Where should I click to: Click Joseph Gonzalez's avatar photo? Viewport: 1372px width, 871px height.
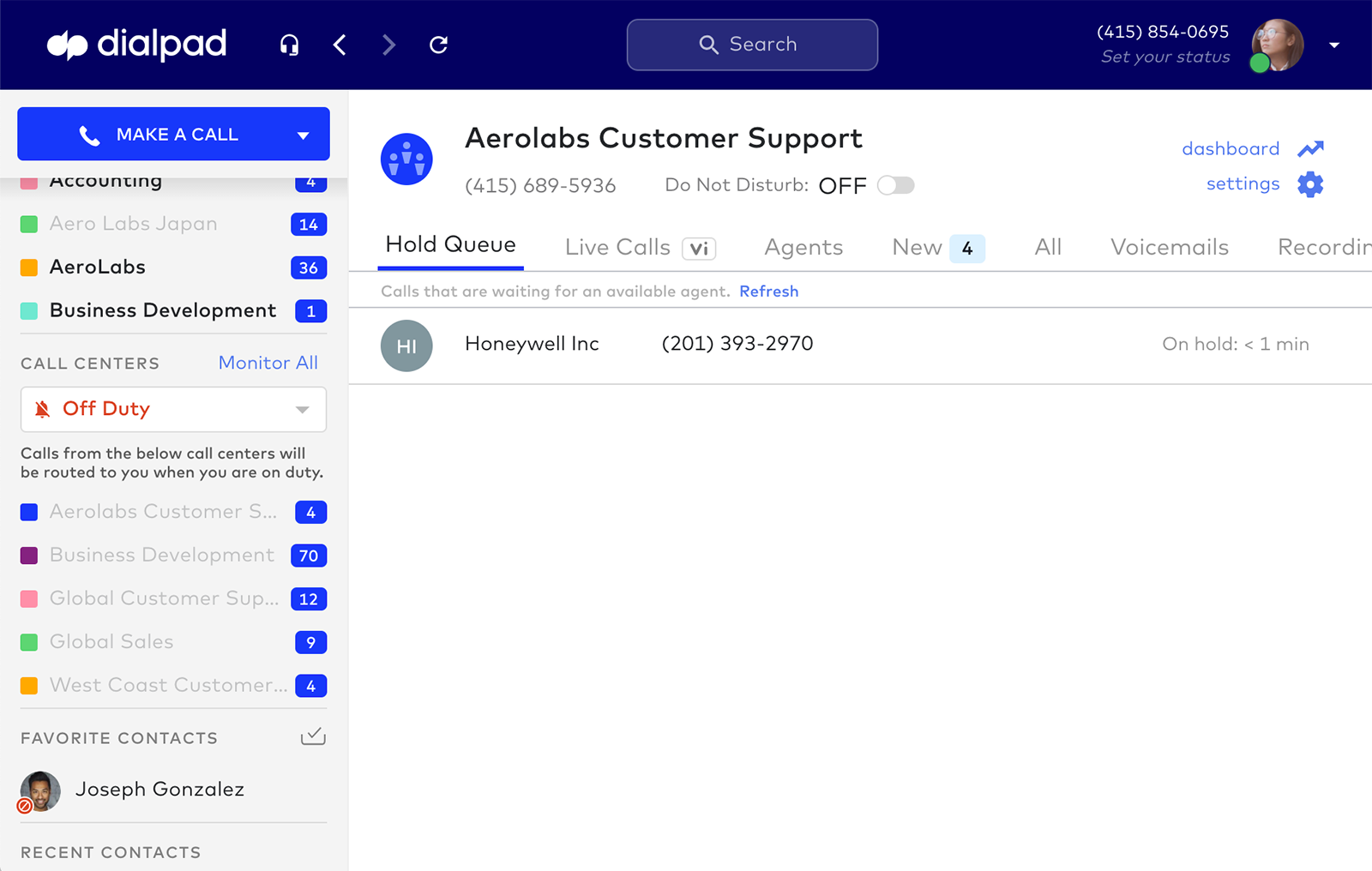point(40,791)
